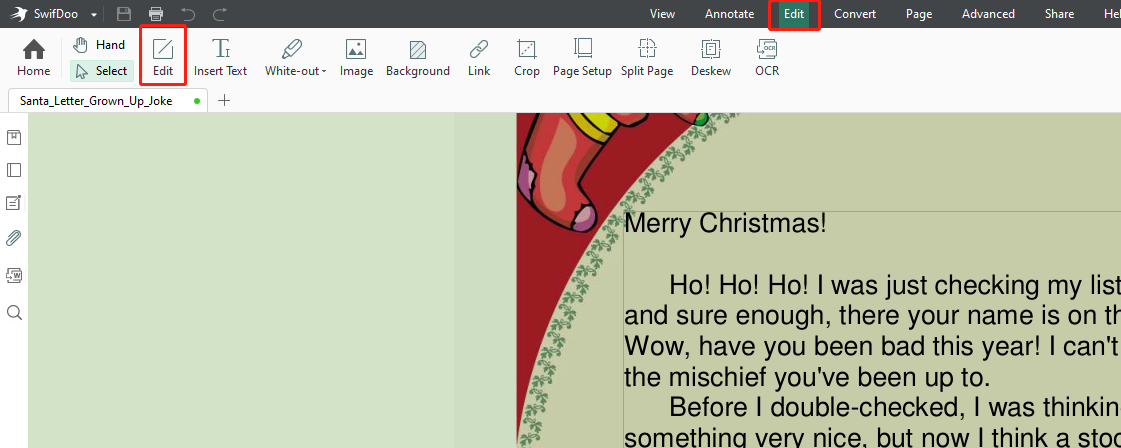Click the Split Page tool
This screenshot has width=1121, height=448.
647,58
